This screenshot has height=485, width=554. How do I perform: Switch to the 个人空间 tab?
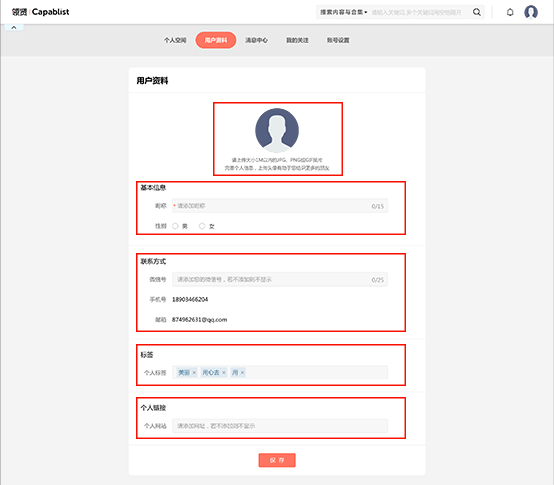(175, 40)
